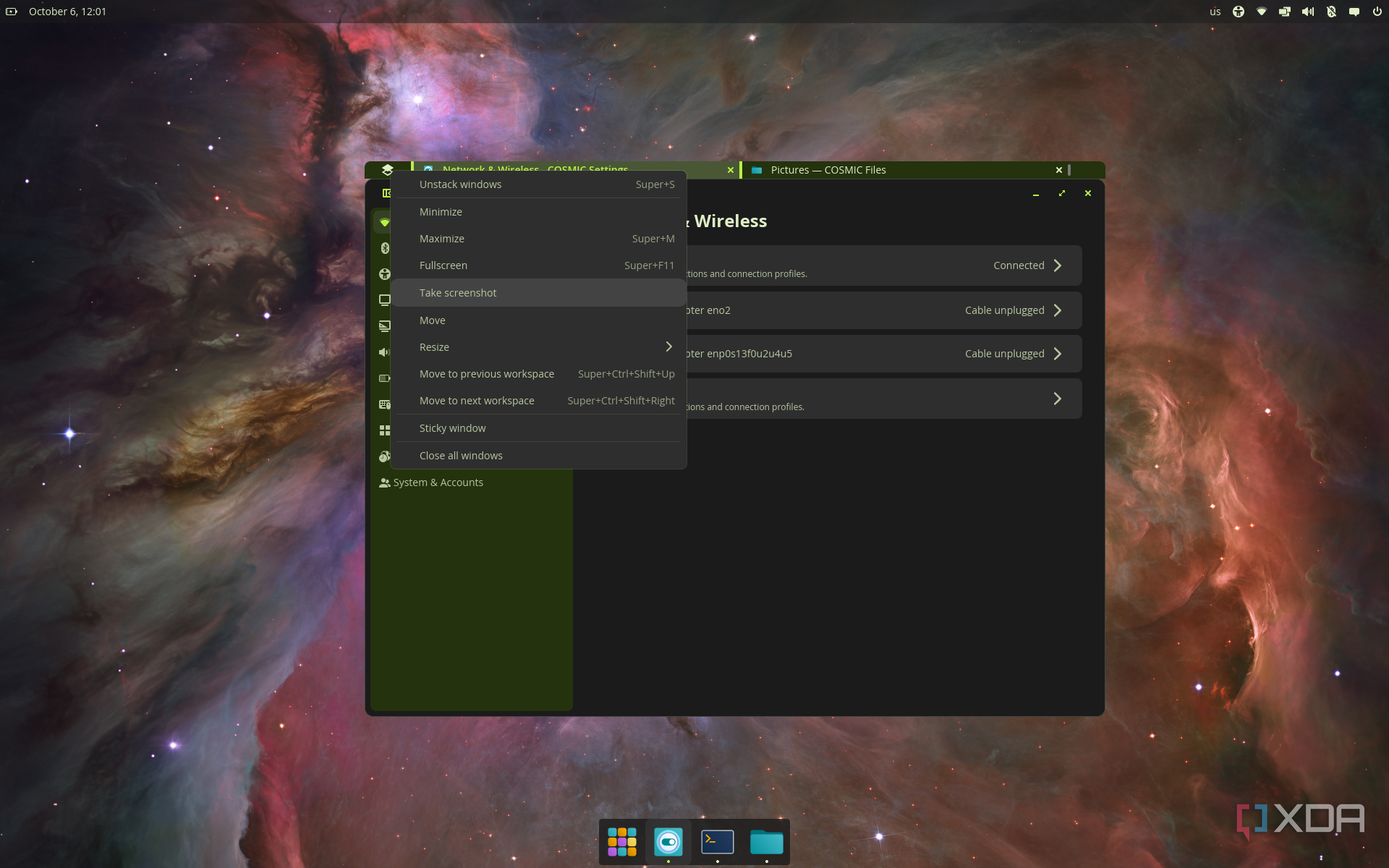Open Applications grid icon in settings sidebar
This screenshot has height=868, width=1389.
click(x=384, y=430)
